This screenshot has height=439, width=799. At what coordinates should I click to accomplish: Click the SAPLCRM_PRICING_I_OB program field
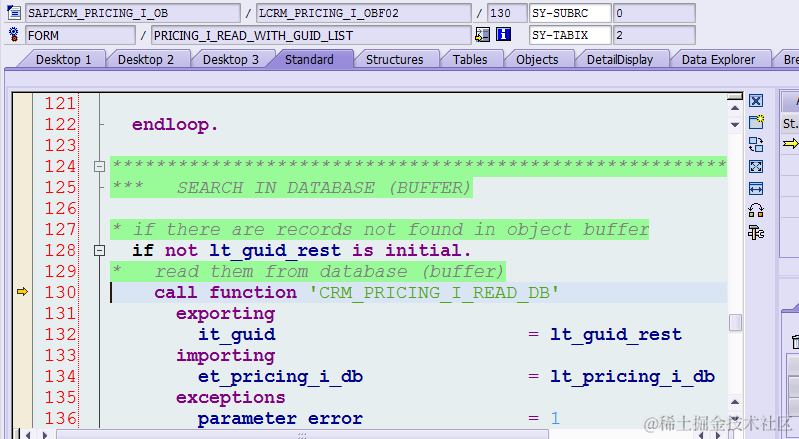point(133,13)
